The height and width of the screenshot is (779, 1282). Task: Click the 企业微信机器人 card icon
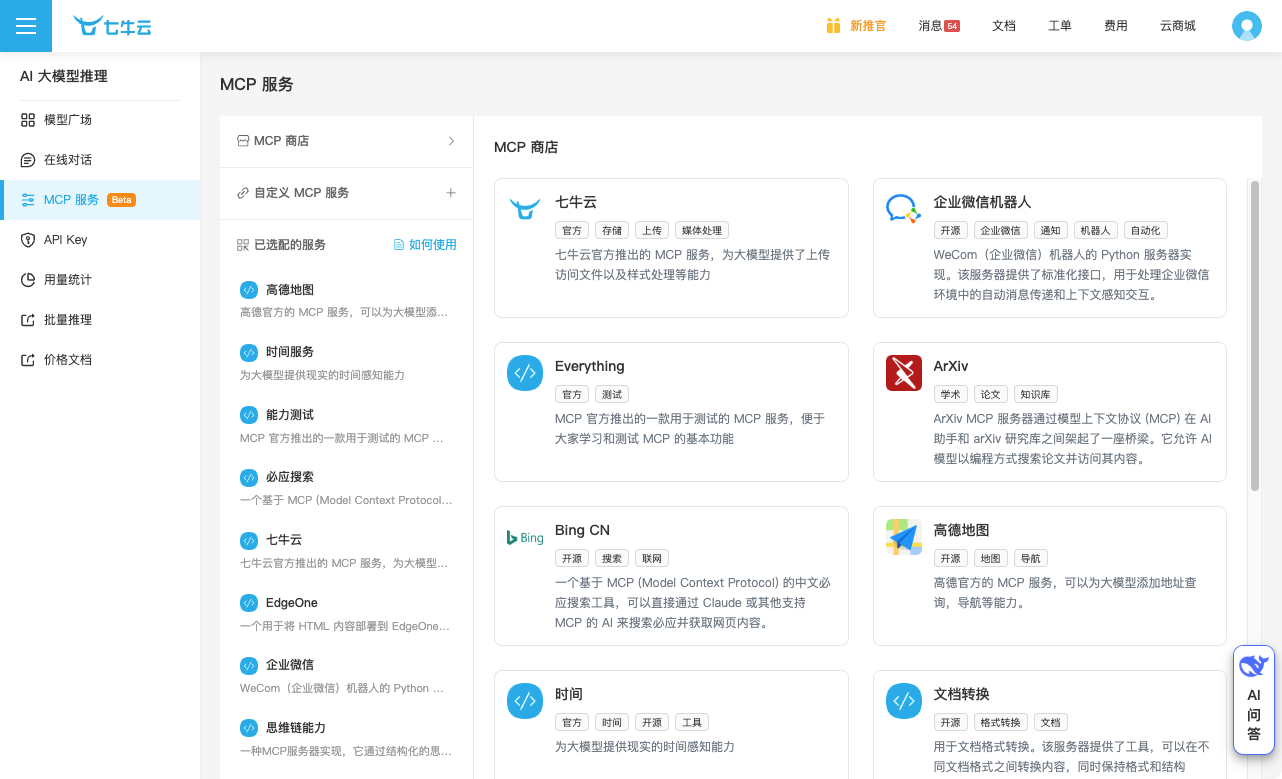(x=904, y=209)
